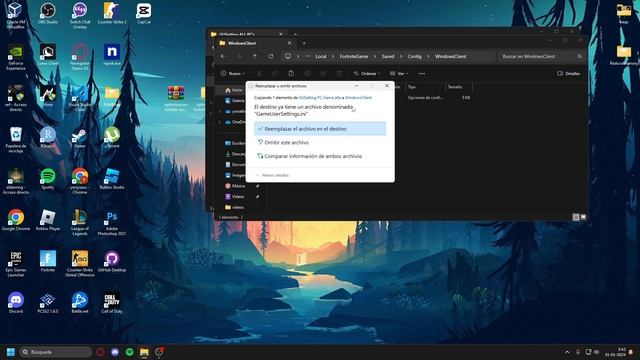Open Papelera de reciclaje on desktop
Viewport: 640px width, 360px height.
pyautogui.click(x=16, y=140)
